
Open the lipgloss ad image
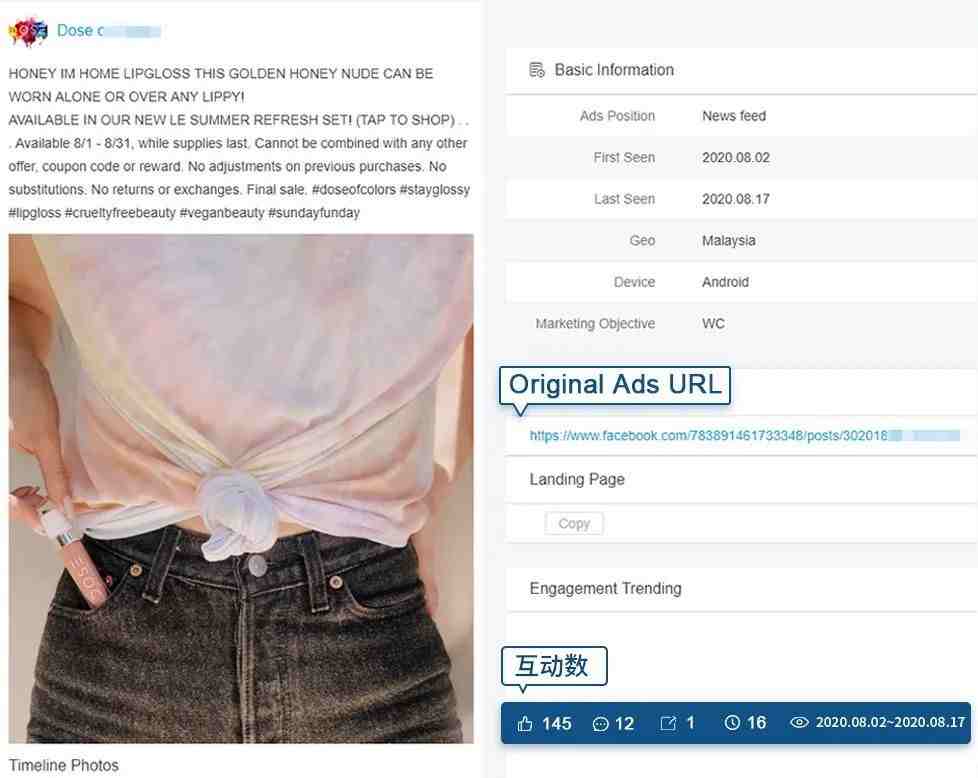coord(241,489)
